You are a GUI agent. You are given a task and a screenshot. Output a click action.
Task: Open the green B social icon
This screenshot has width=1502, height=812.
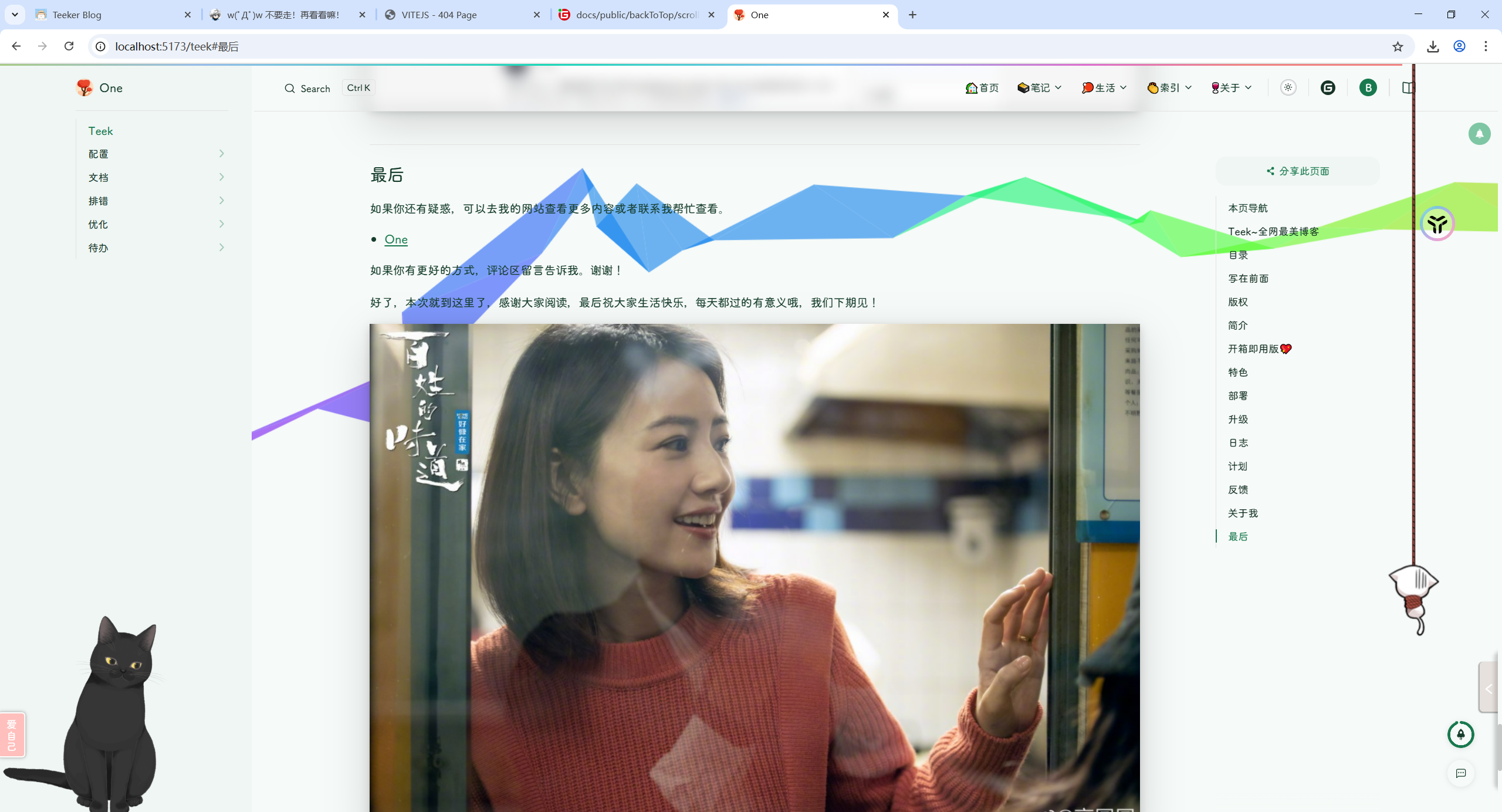[1368, 87]
